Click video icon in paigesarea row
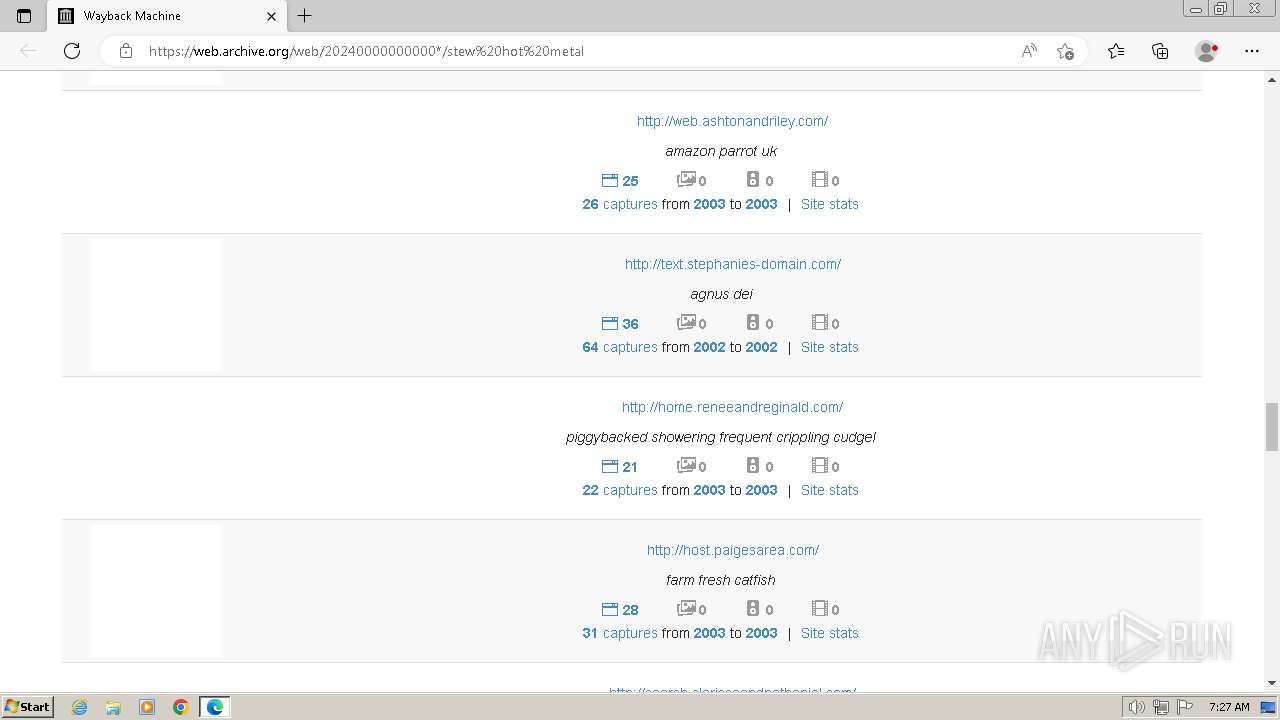Screen dimensions: 1280x720 click(820, 608)
